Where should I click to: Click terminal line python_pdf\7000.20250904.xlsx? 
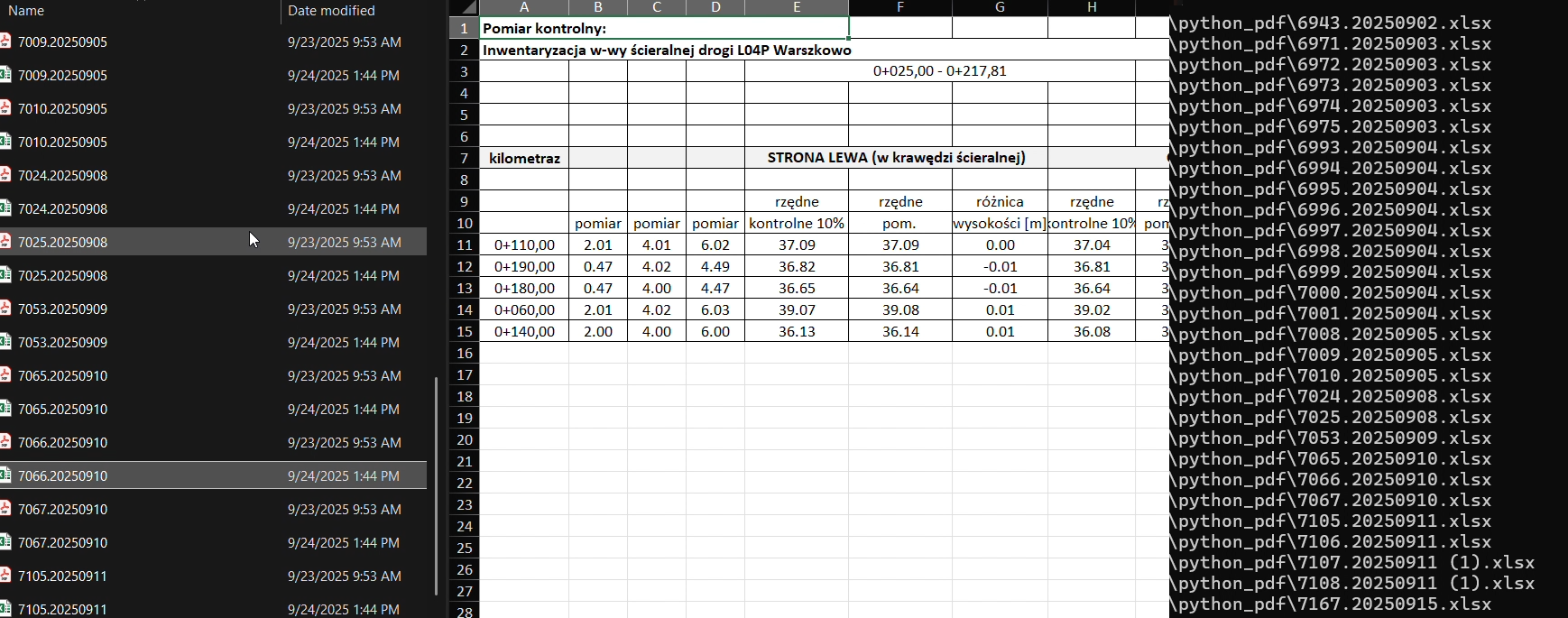tap(1331, 293)
